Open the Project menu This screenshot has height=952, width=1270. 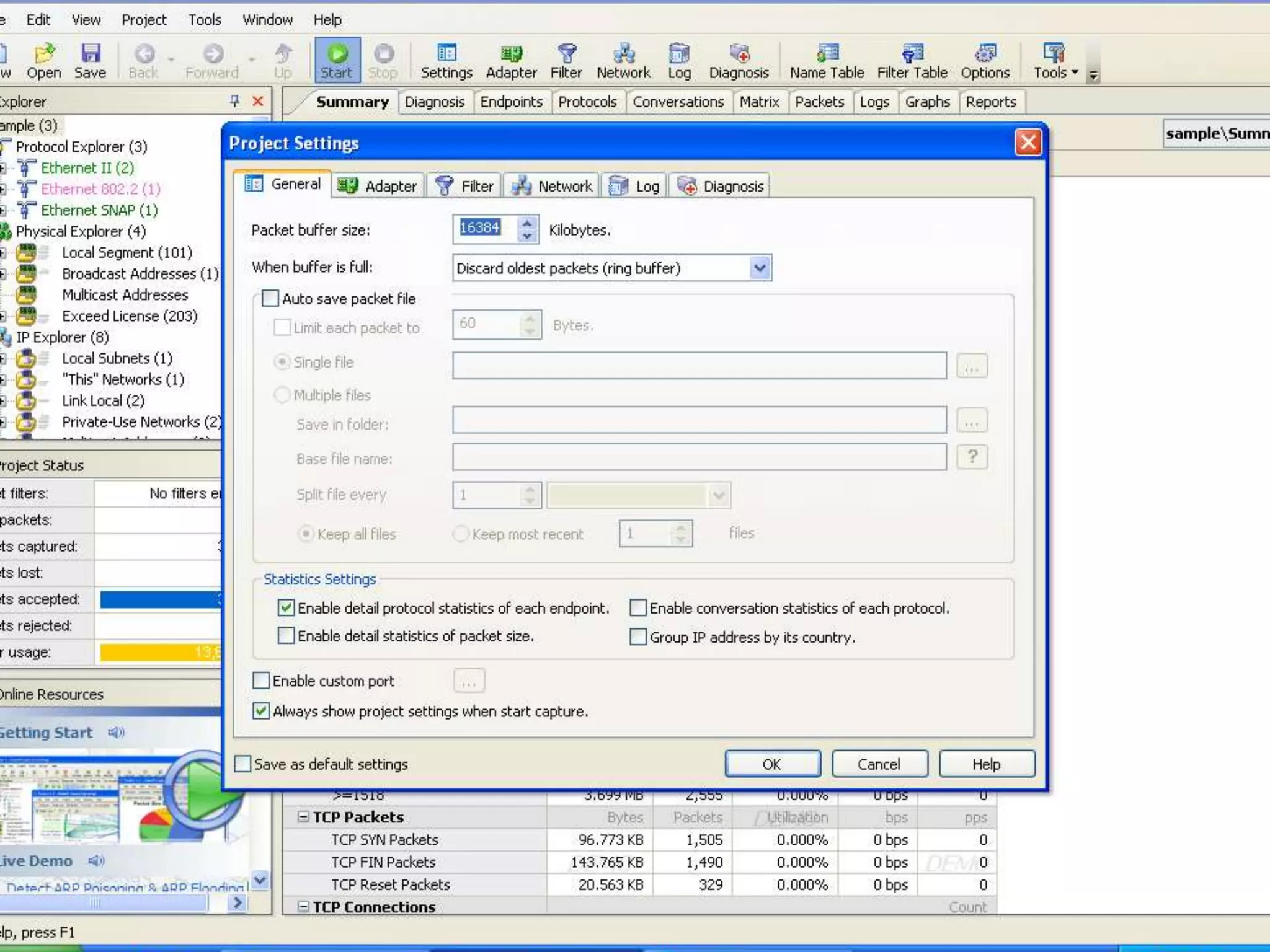[x=144, y=20]
